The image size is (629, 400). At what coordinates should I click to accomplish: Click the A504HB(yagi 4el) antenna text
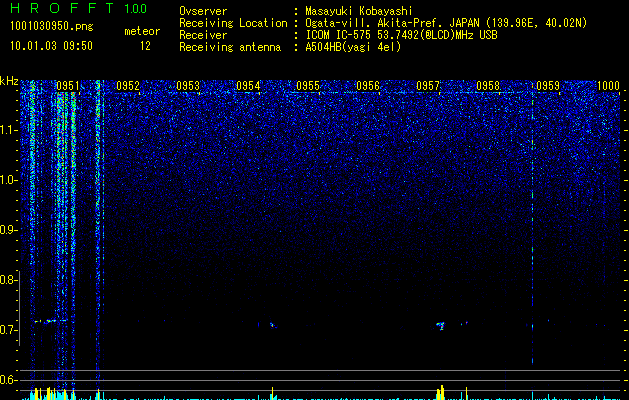coord(353,47)
